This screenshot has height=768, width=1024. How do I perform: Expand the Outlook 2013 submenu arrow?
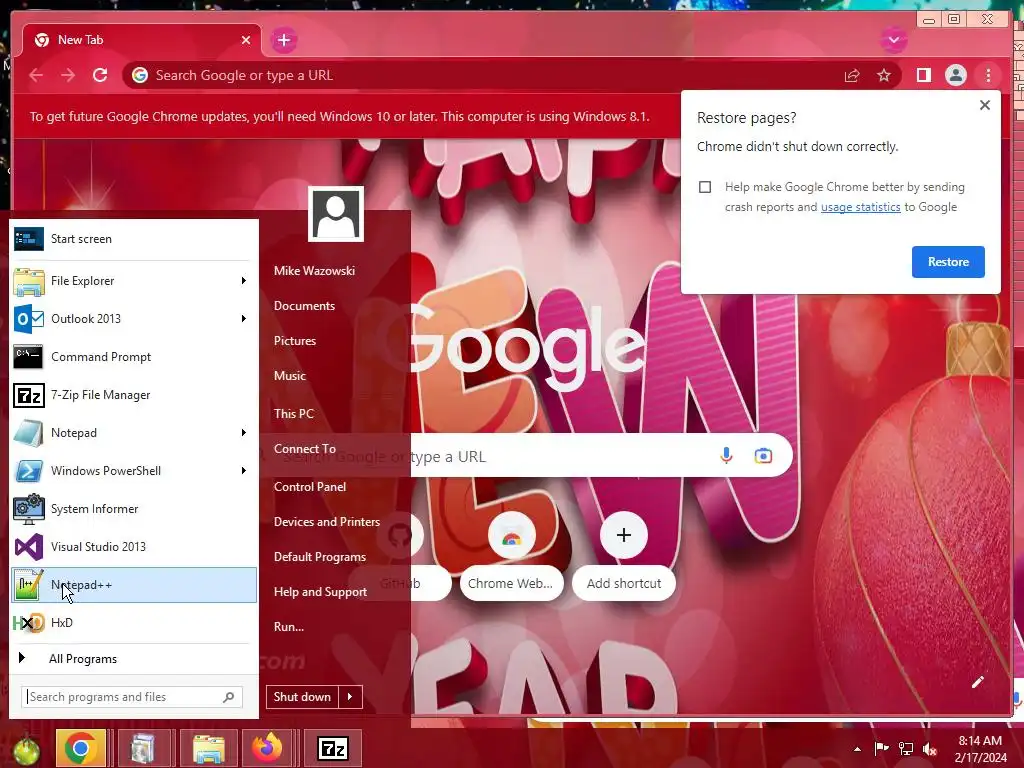tap(244, 319)
